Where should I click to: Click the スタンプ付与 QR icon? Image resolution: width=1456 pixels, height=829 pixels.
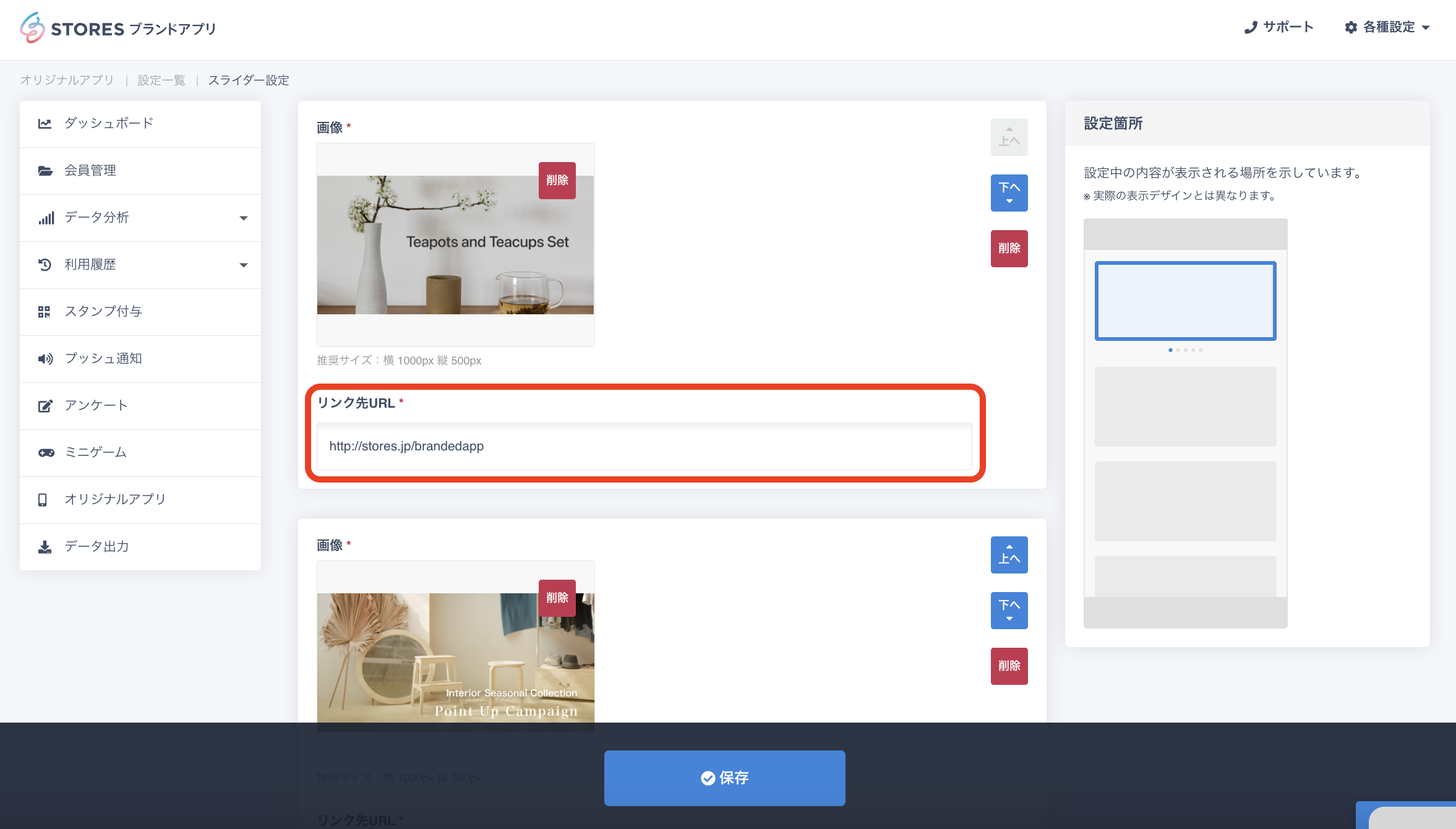click(45, 312)
